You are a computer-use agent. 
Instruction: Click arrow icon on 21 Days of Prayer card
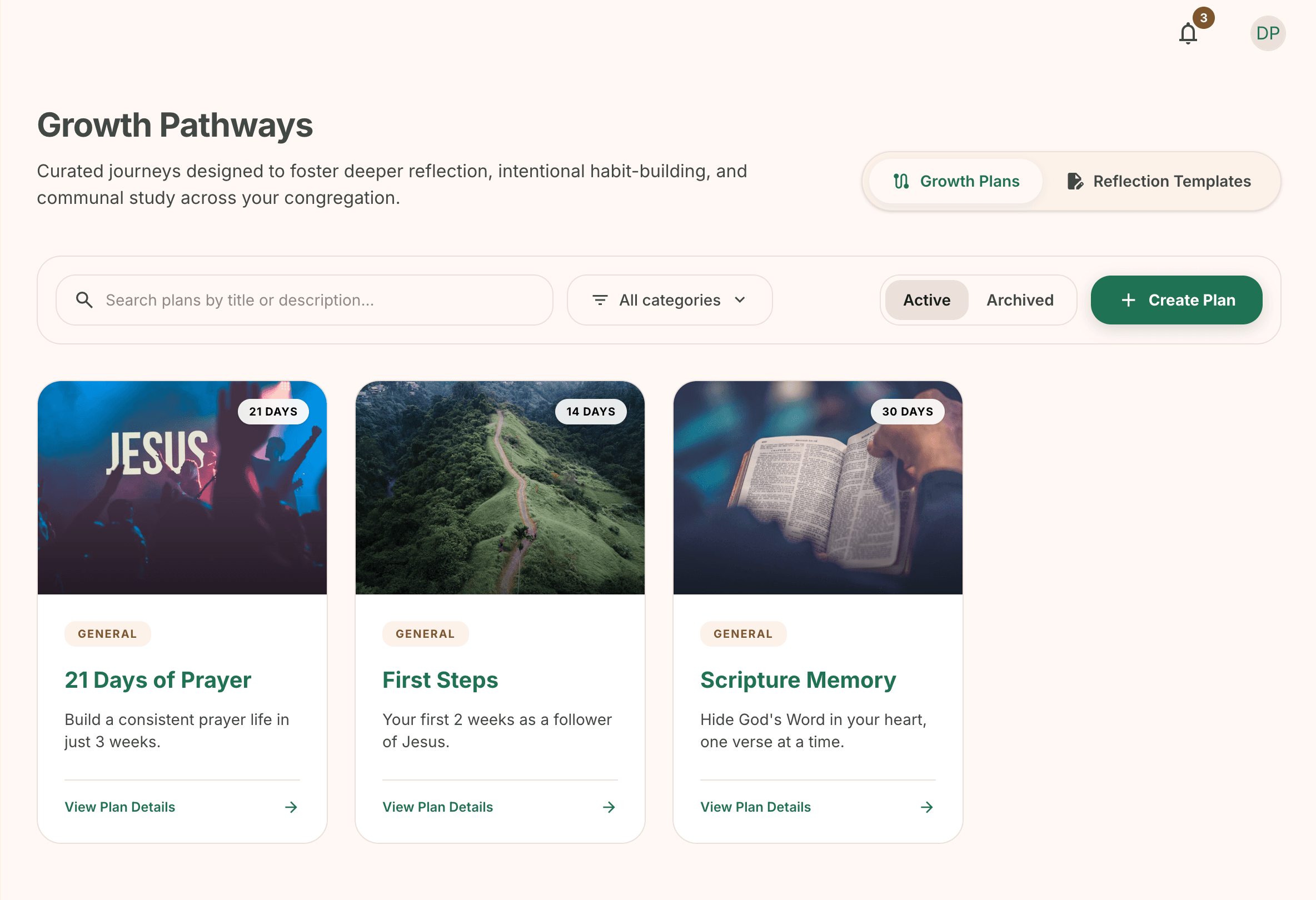291,807
